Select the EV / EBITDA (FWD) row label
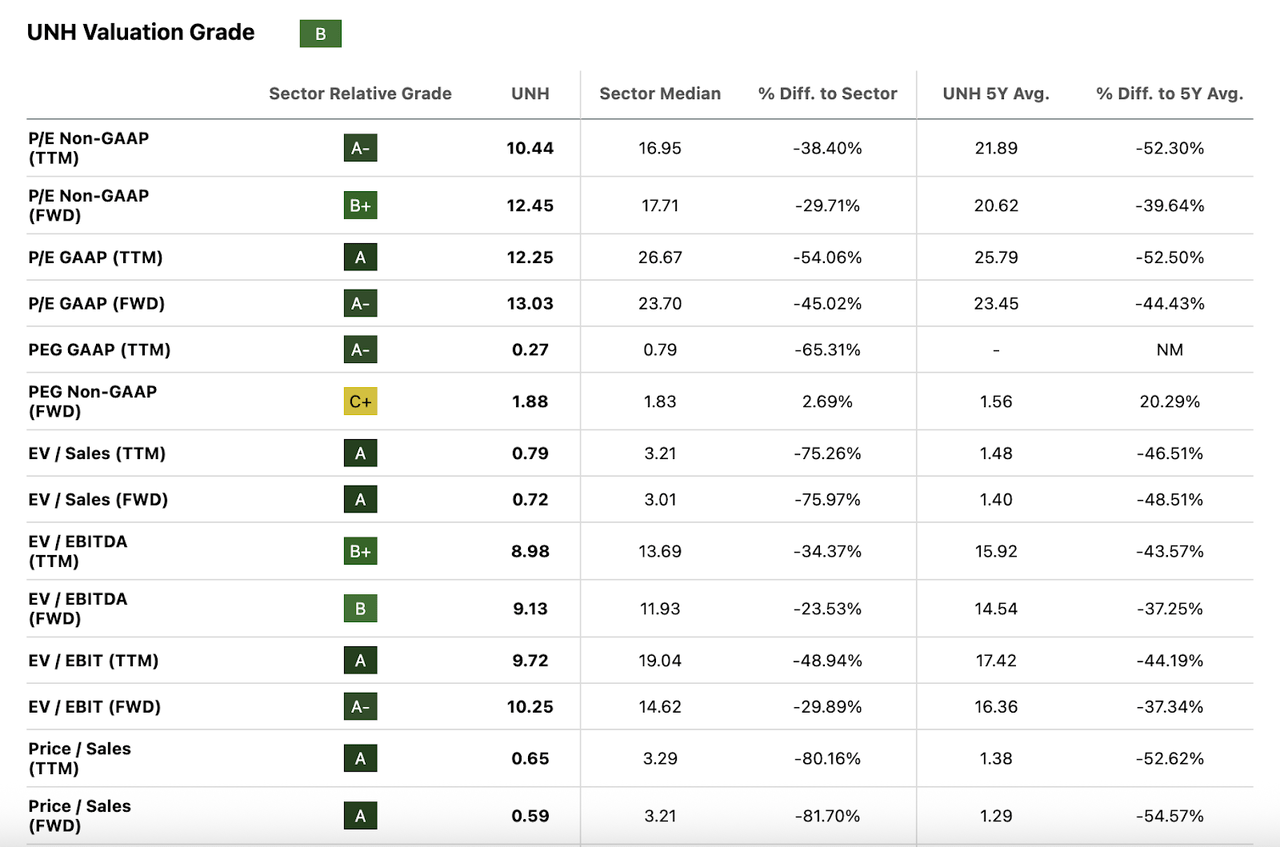This screenshot has width=1280, height=847. pyautogui.click(x=78, y=609)
